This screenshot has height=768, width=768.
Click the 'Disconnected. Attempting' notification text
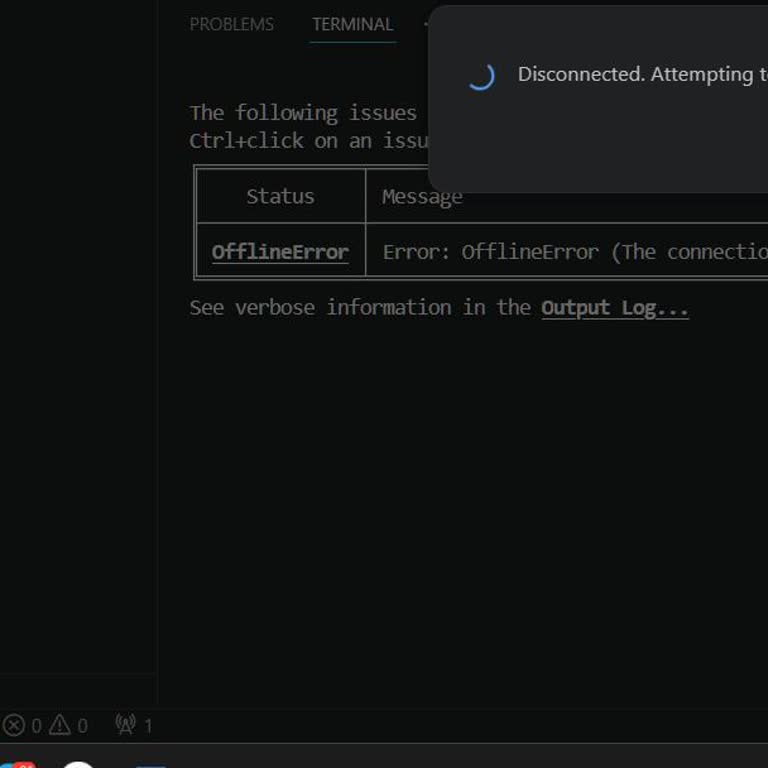(643, 75)
